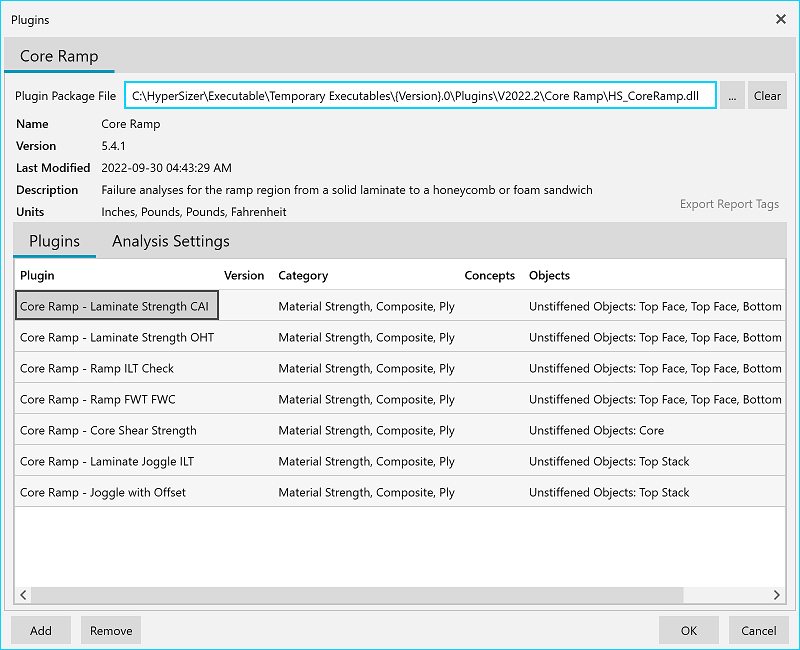Click Objects cell of Ramp ILT Check row
Viewport: 800px width, 650px height.
(655, 368)
